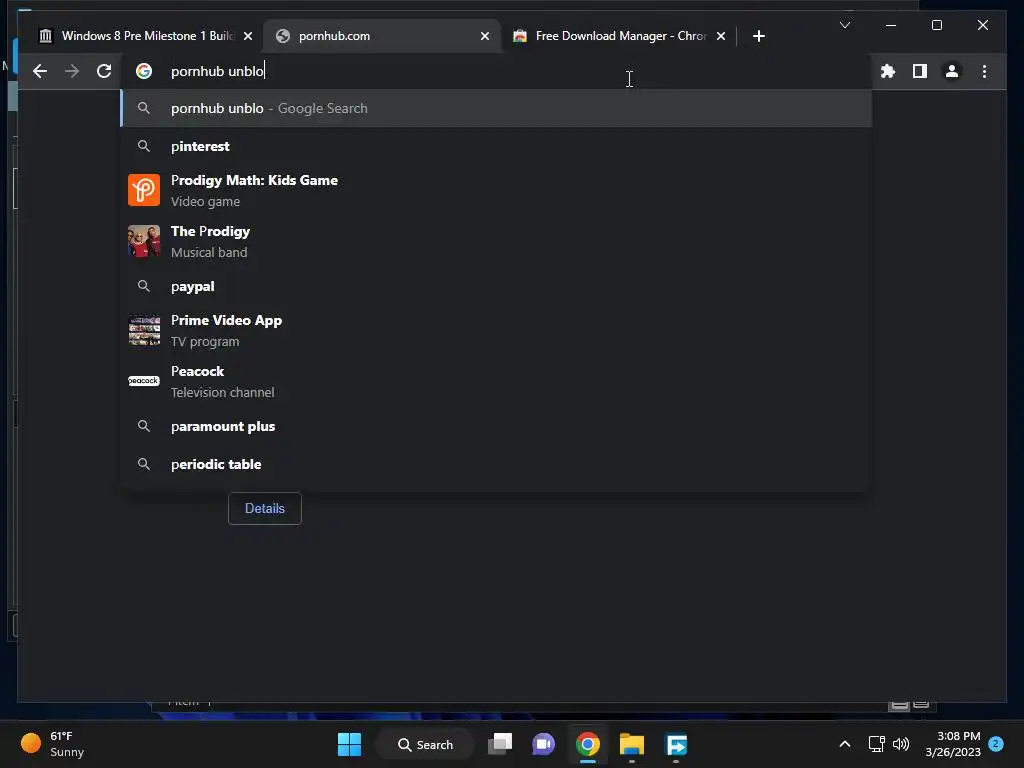Open the notification badge showing 2
This screenshot has height=768, width=1024.
click(x=996, y=744)
